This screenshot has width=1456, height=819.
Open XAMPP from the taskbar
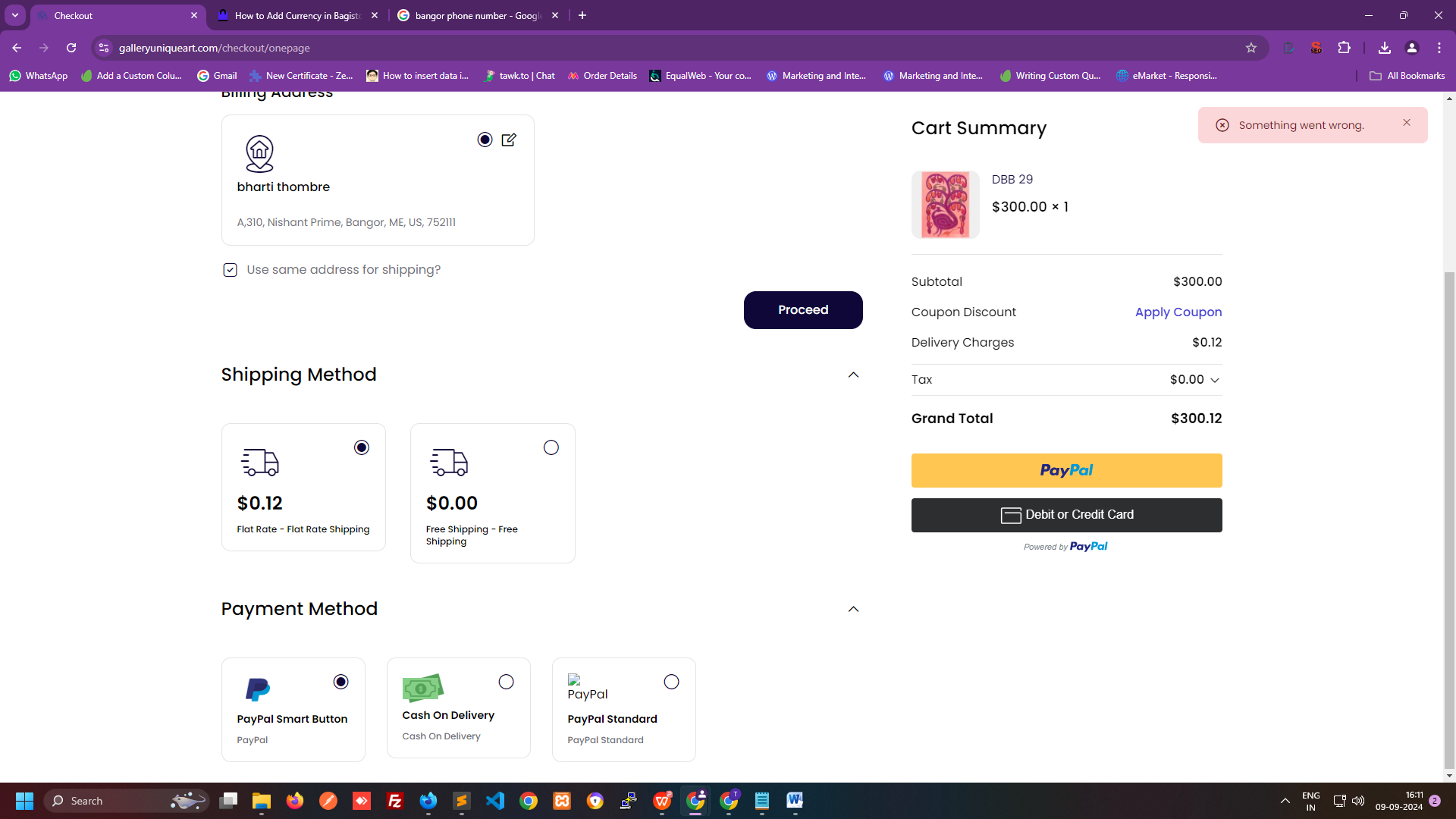coord(562,801)
